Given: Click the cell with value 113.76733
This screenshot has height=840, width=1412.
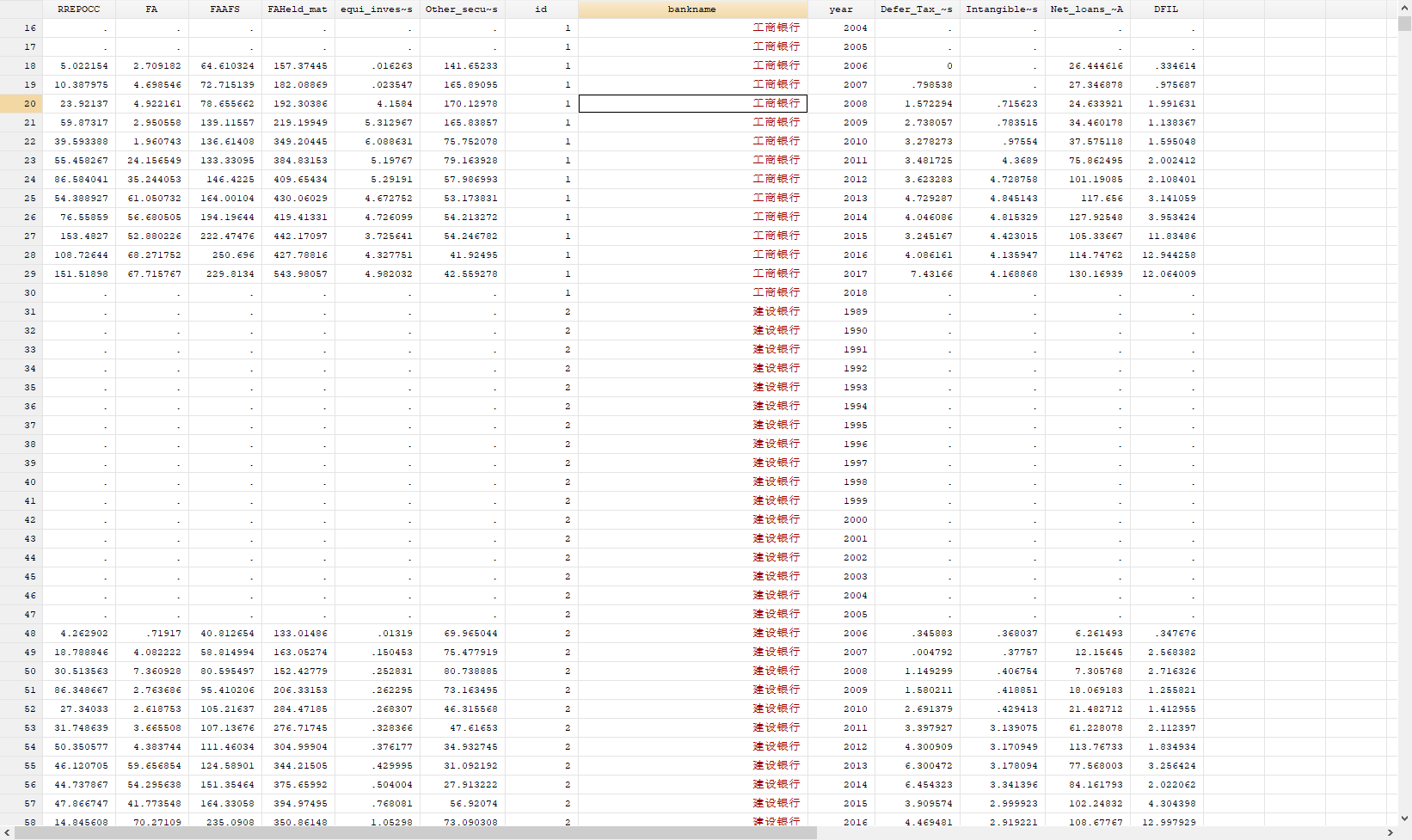Looking at the screenshot, I should (x=1087, y=747).
